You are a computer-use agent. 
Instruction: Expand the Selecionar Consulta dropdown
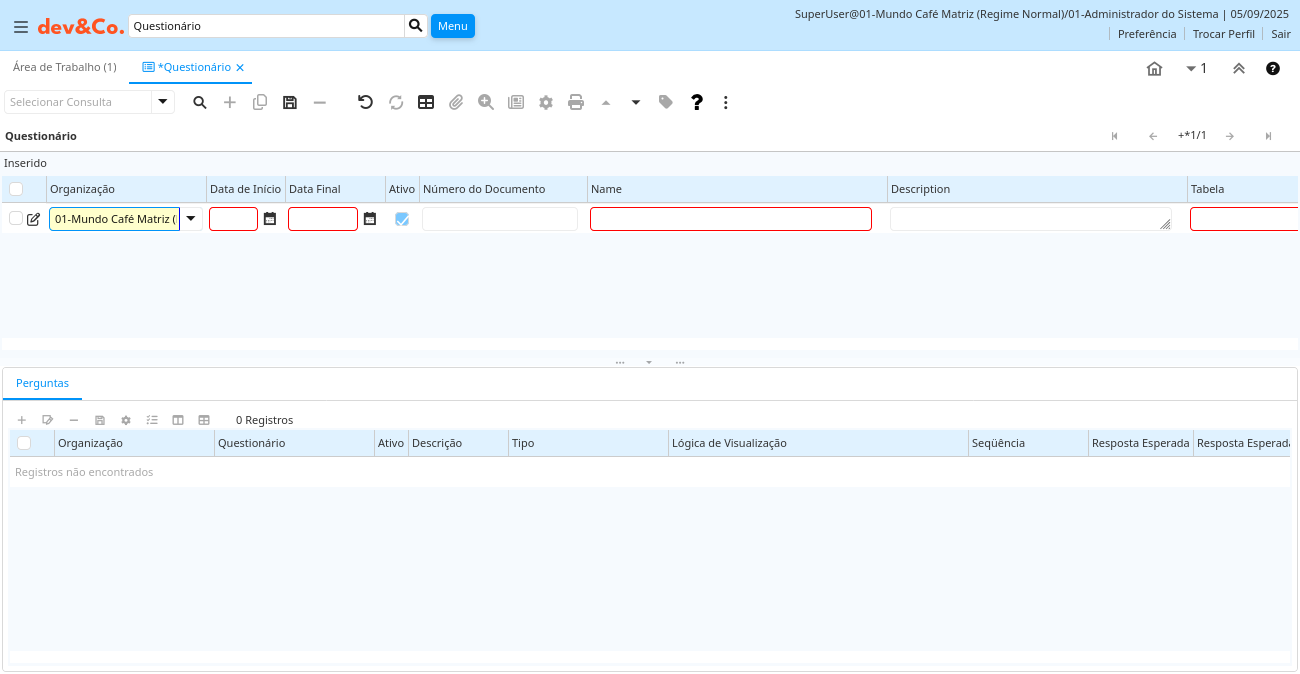163,102
